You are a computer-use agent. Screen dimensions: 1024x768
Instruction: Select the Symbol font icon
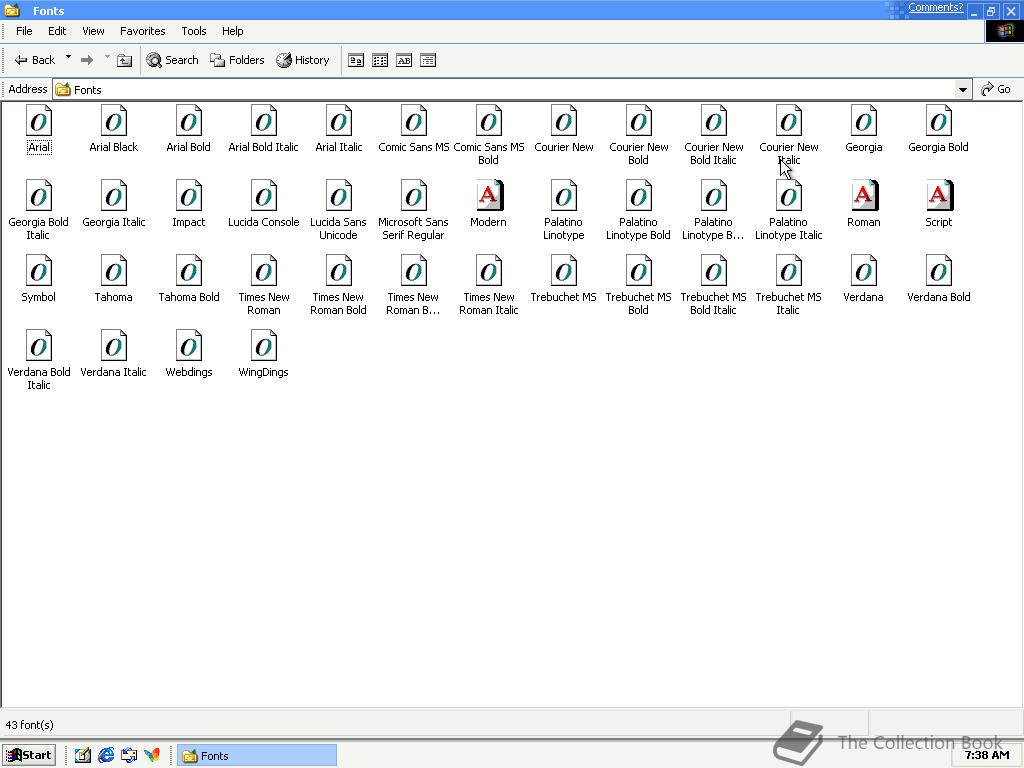click(x=39, y=271)
